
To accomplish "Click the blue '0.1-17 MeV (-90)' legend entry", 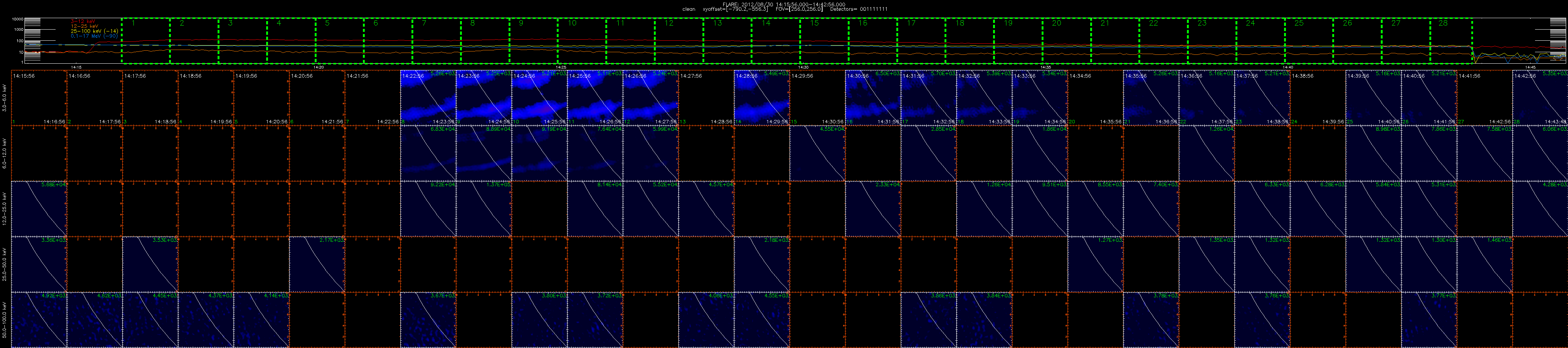I will tap(95, 36).
